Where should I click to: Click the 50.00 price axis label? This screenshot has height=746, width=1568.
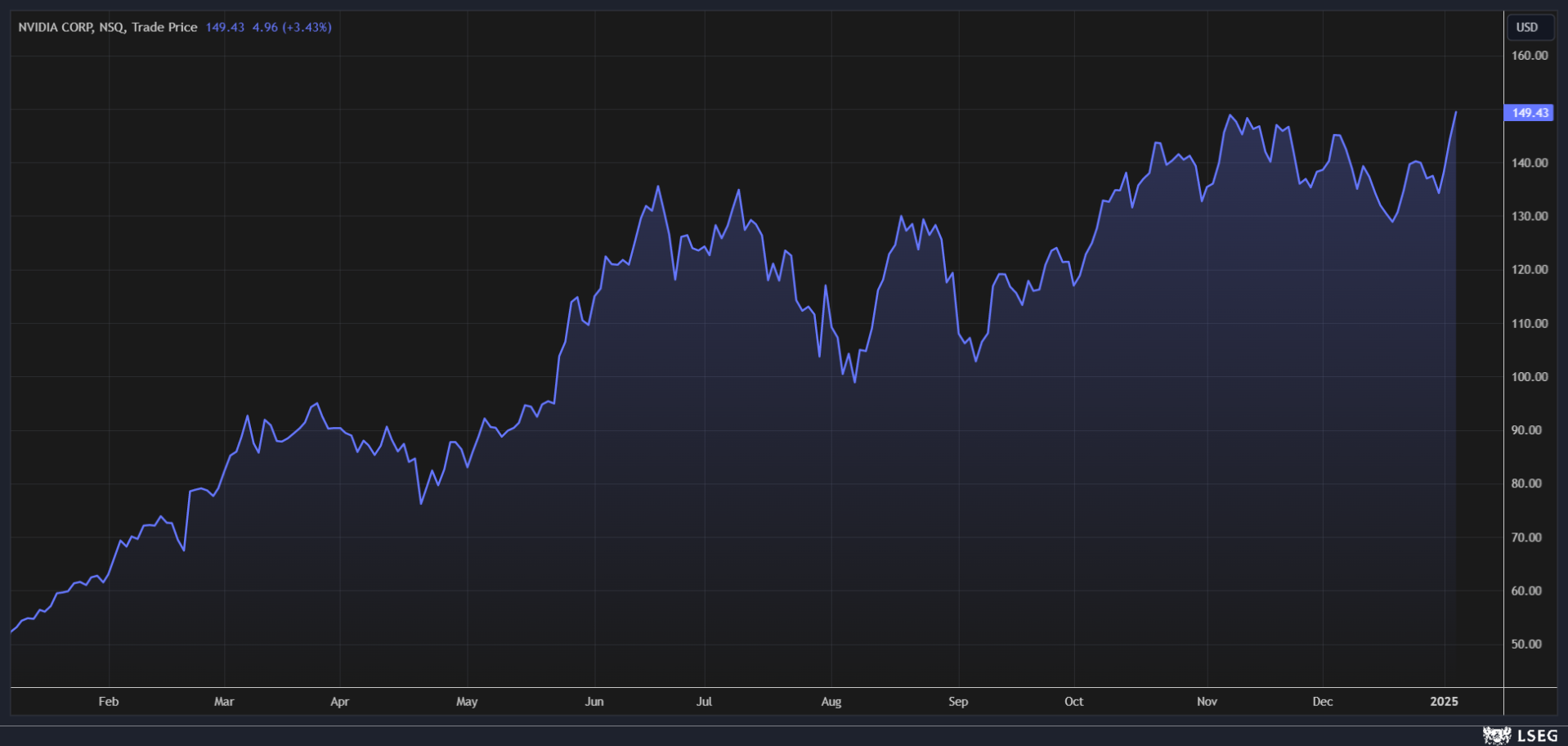click(1526, 644)
